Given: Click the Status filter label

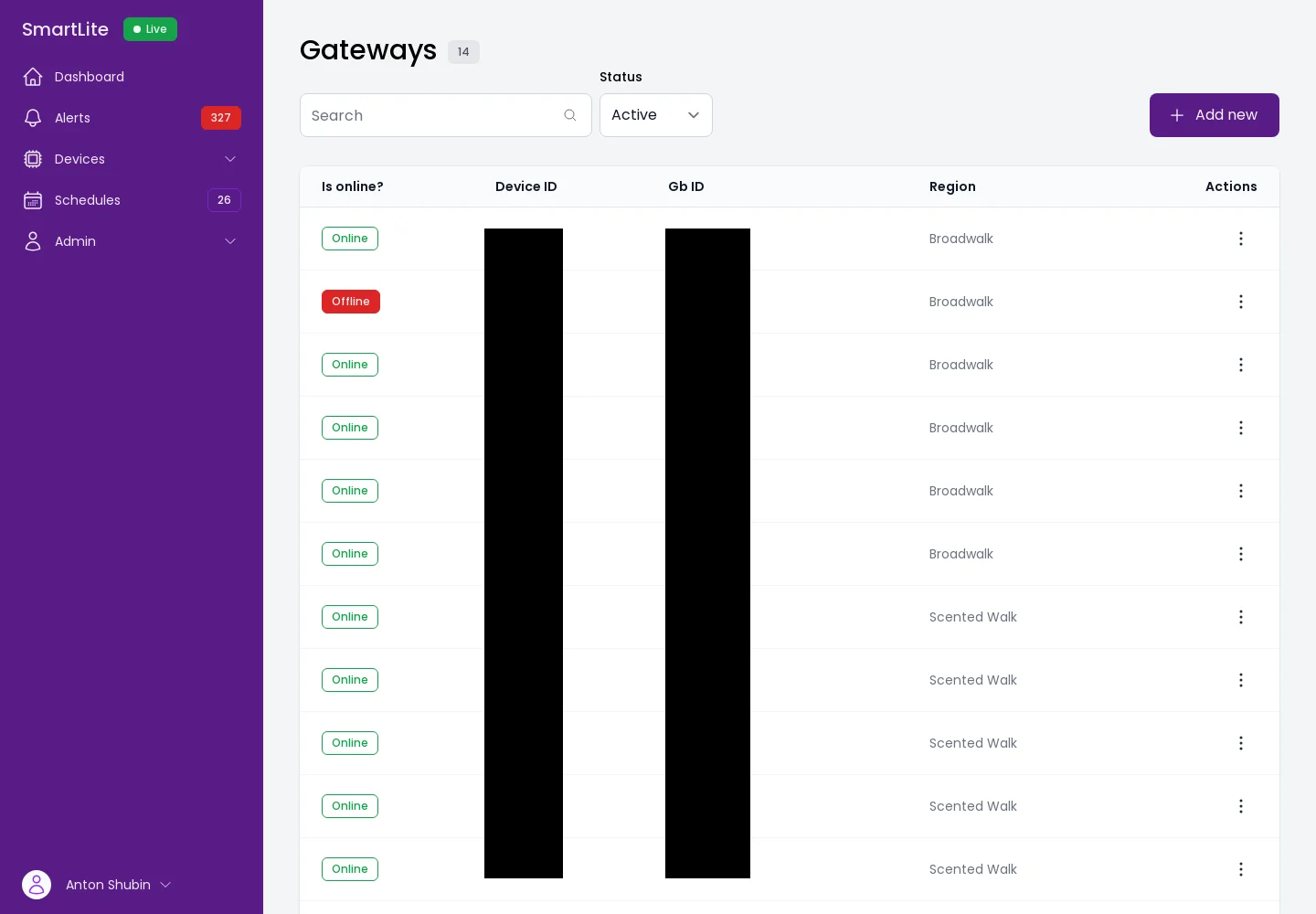Looking at the screenshot, I should click(x=621, y=77).
